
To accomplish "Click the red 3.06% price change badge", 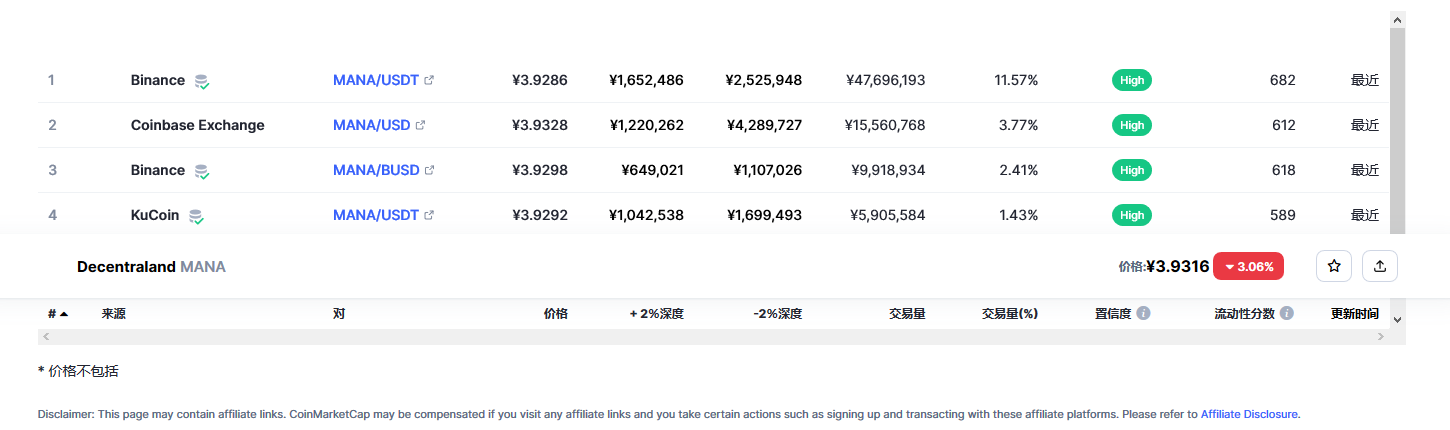I will click(x=1248, y=267).
